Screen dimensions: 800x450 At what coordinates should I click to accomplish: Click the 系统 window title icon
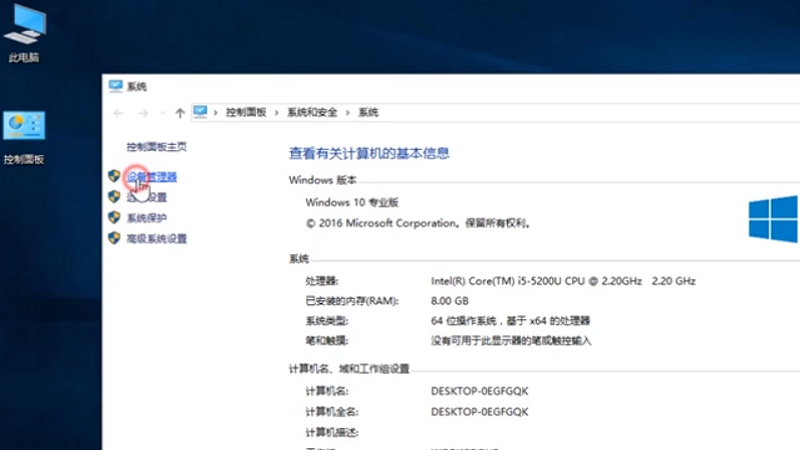115,86
